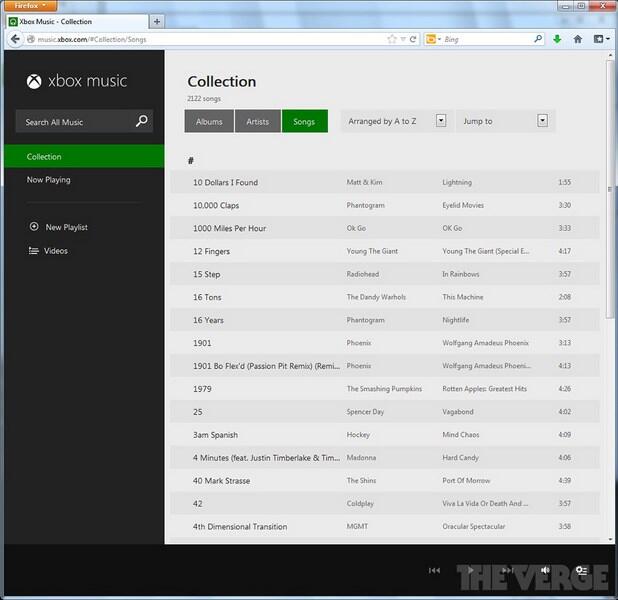The height and width of the screenshot is (600, 618).
Task: Click album Hard Candy
Action: click(x=460, y=458)
